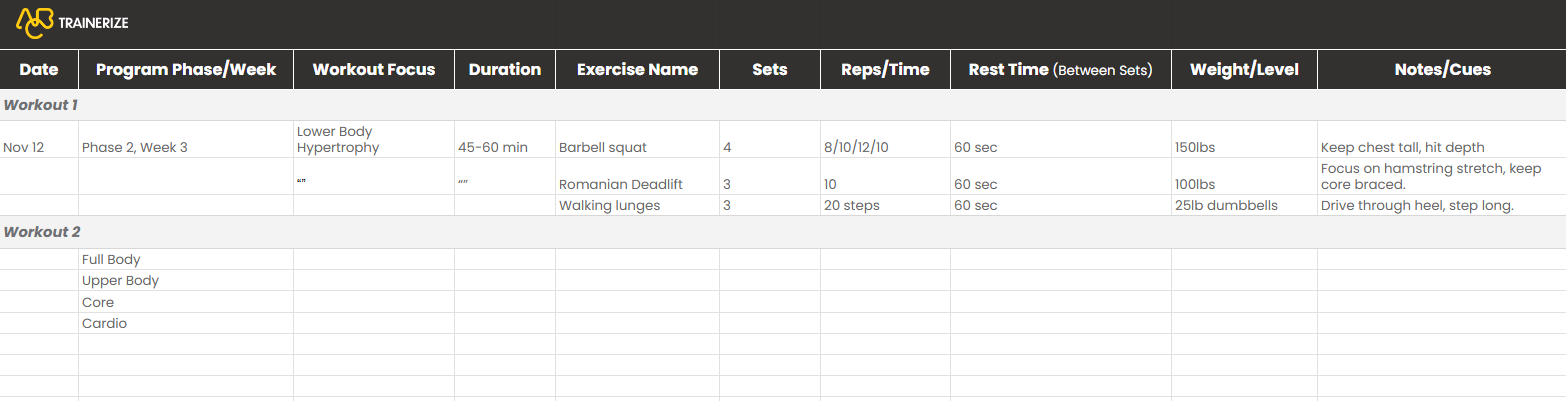Click the Trainerize logo icon
Screen dimensions: 1566x401
[34, 22]
